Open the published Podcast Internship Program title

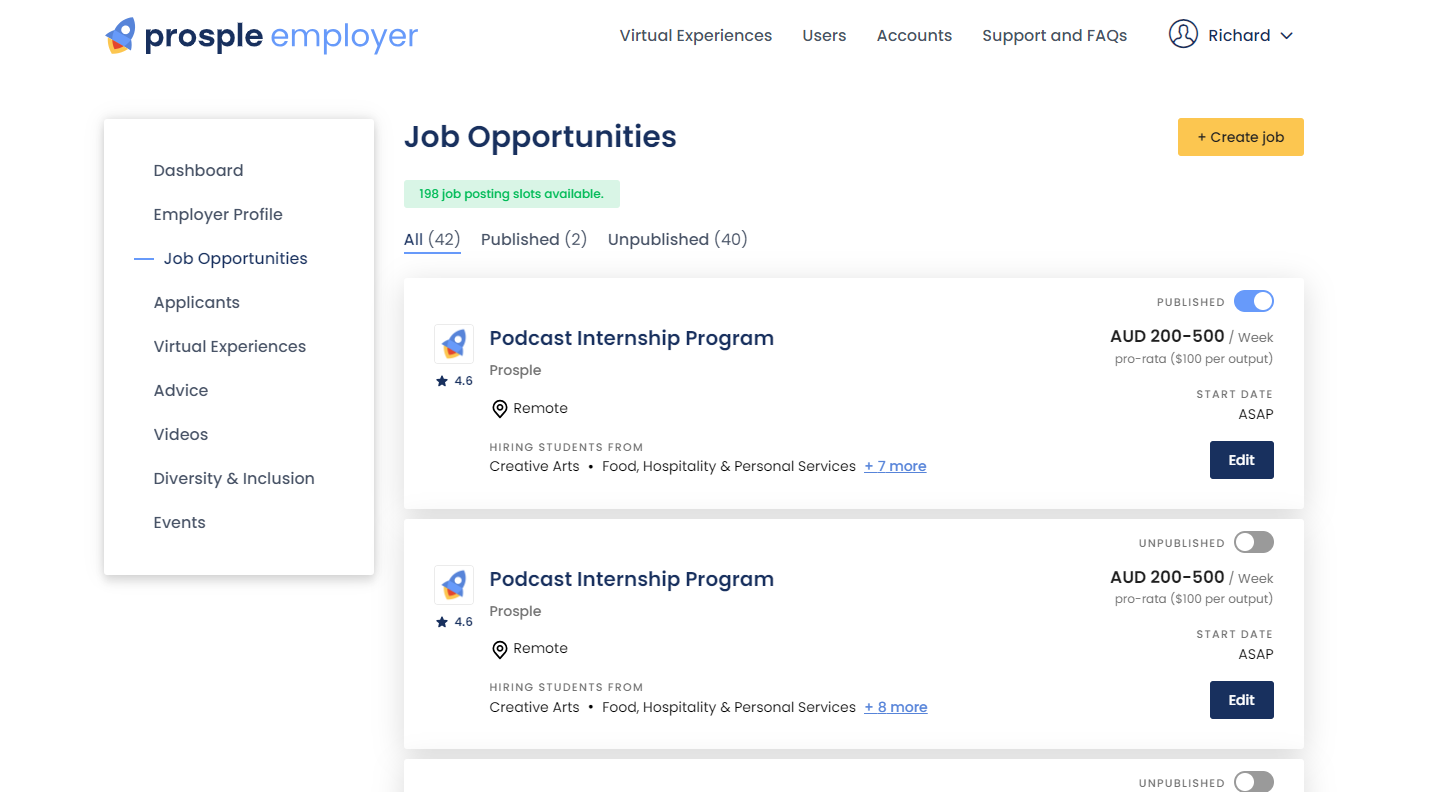click(632, 338)
